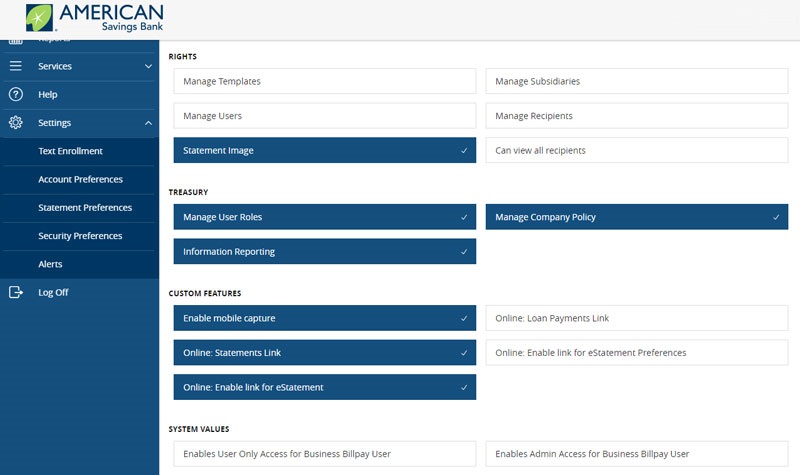Toggle off Enable mobile capture
The width and height of the screenshot is (800, 475).
click(324, 318)
